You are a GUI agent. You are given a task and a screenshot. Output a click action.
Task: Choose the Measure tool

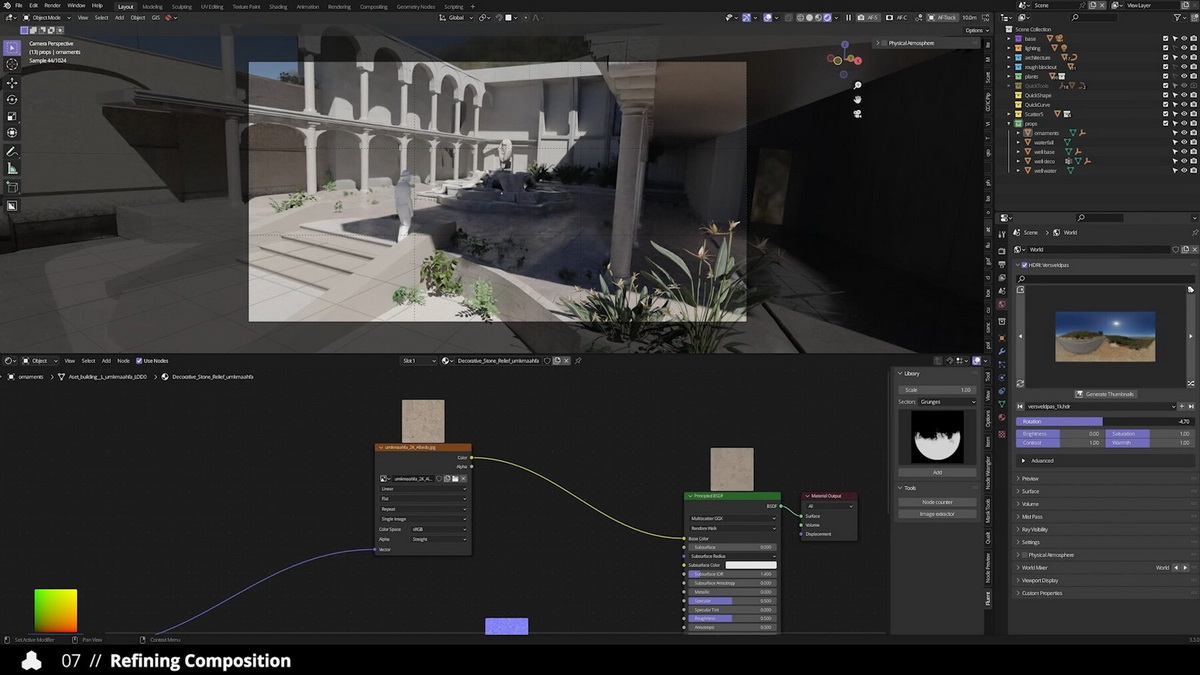12,169
